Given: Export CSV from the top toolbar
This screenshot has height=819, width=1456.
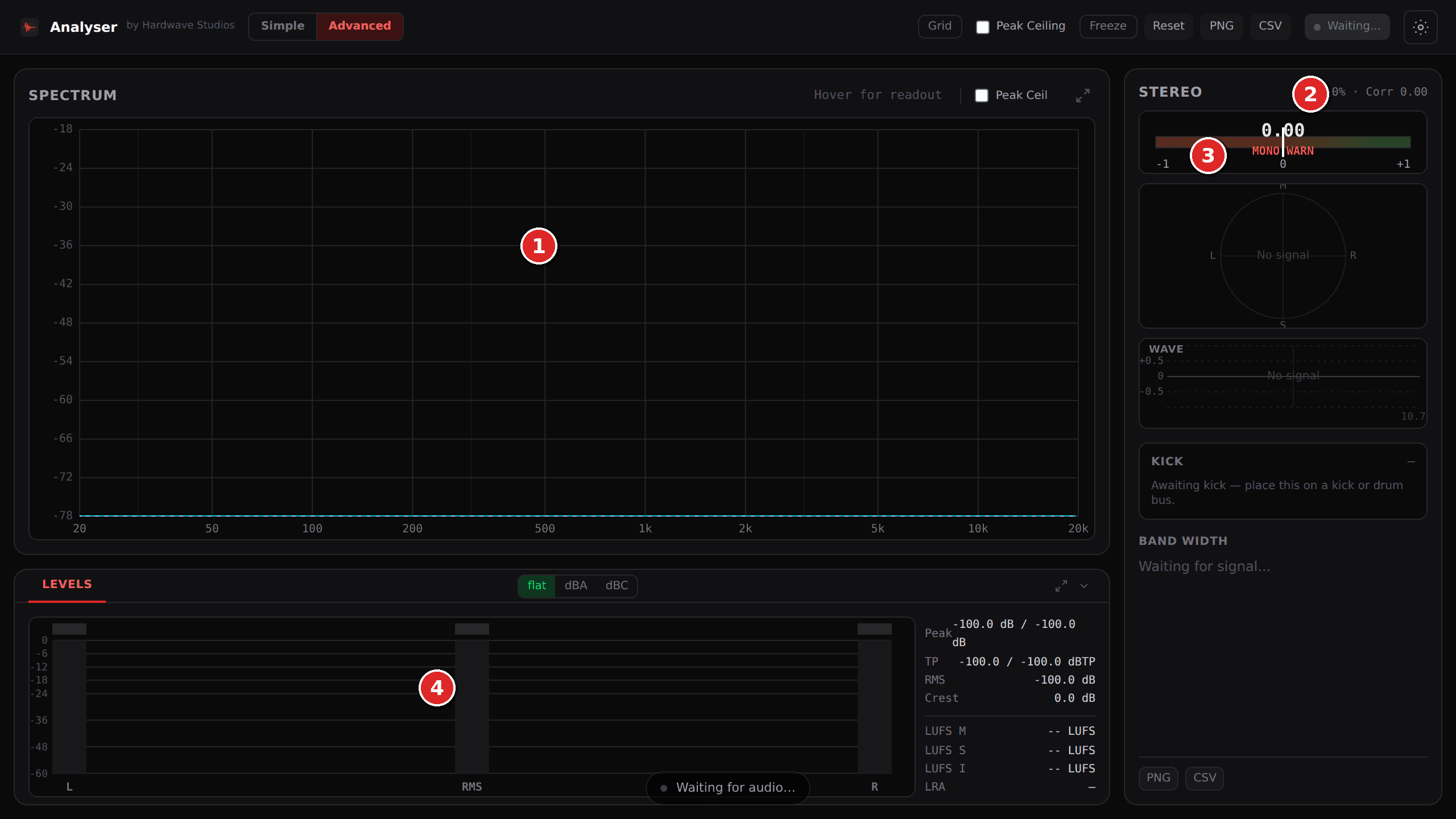Looking at the screenshot, I should pos(1270,26).
